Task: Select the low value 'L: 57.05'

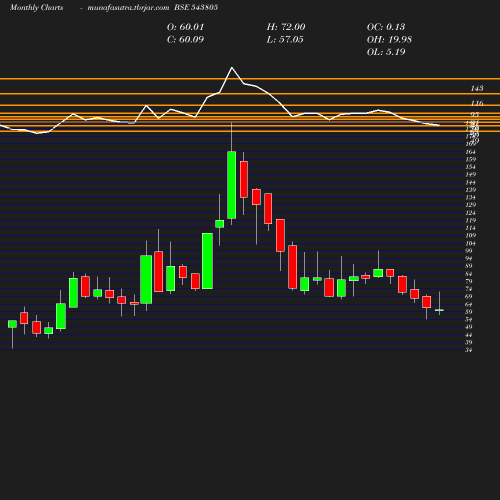Action: pos(285,39)
